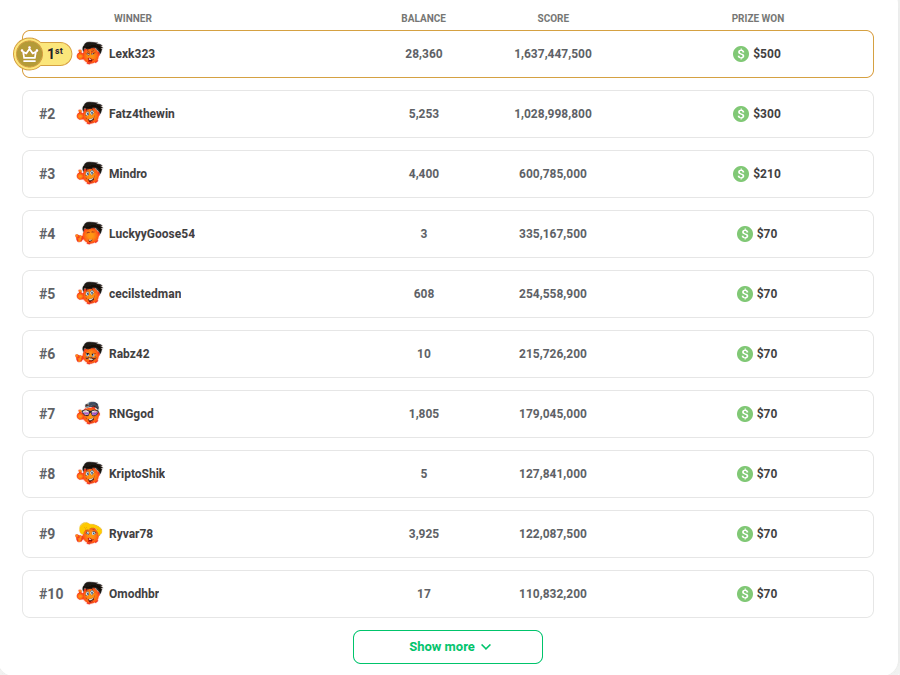The width and height of the screenshot is (900, 675).
Task: Click the #2 rank label
Action: (x=47, y=114)
